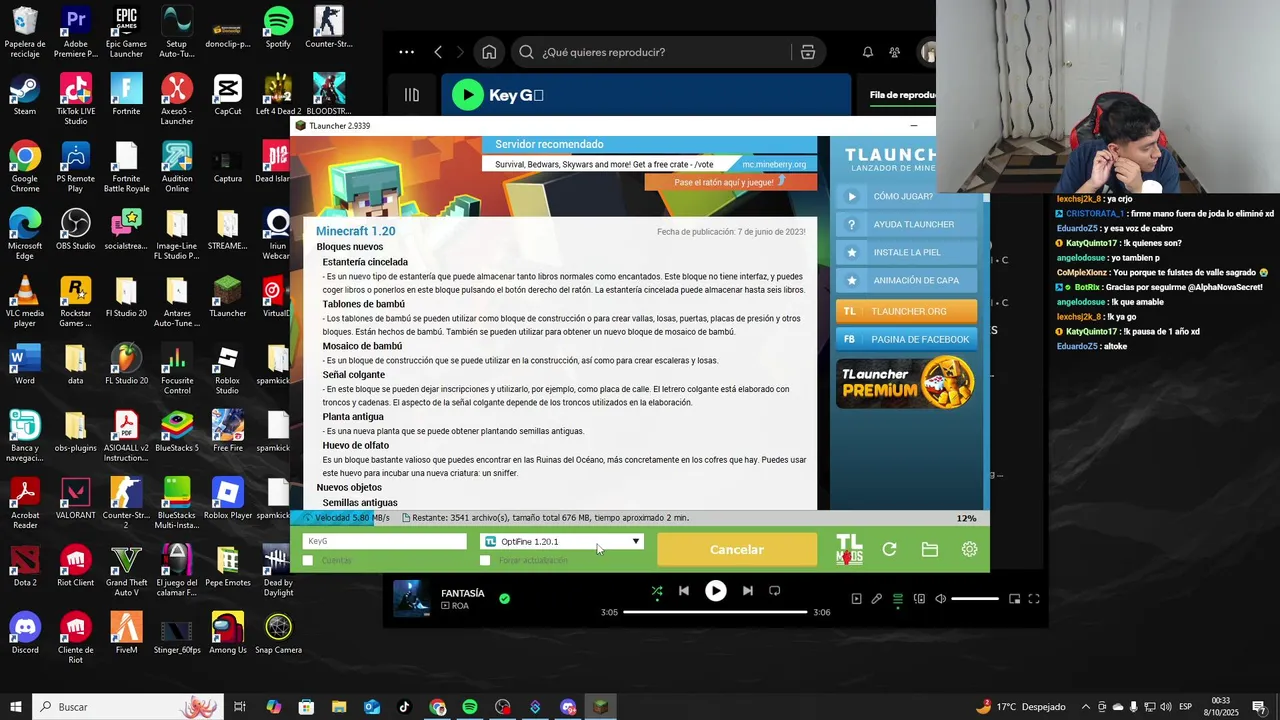
Task: Select Discord desktop icon
Action: 25,634
